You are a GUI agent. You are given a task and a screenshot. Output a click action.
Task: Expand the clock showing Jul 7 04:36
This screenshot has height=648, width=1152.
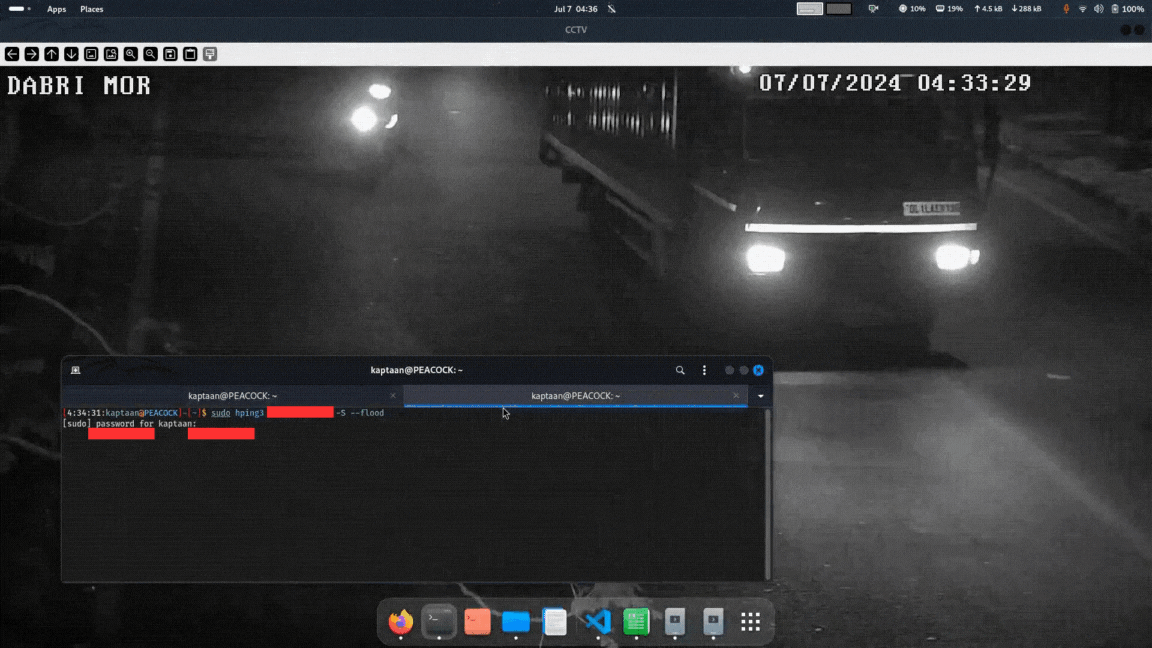point(575,8)
